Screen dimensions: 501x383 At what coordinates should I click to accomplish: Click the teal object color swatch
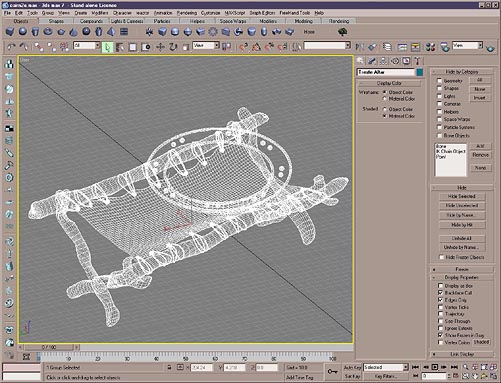(x=420, y=72)
